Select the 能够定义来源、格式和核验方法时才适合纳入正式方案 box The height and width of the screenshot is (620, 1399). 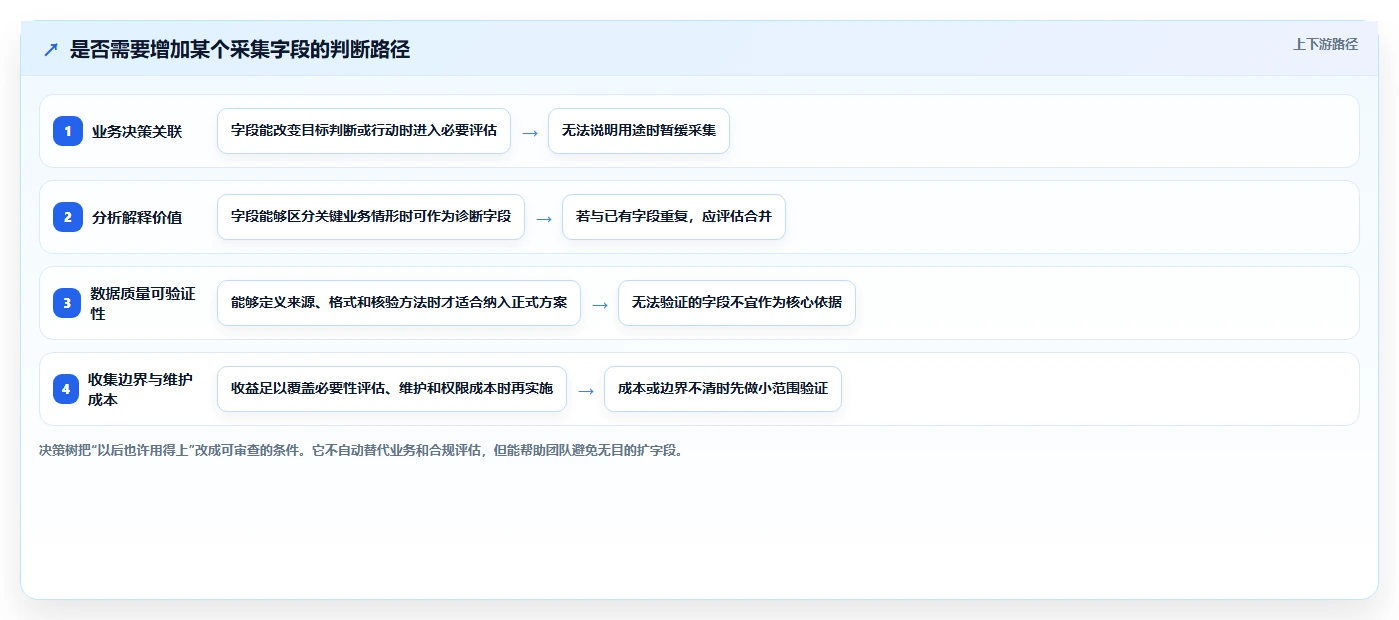point(399,303)
